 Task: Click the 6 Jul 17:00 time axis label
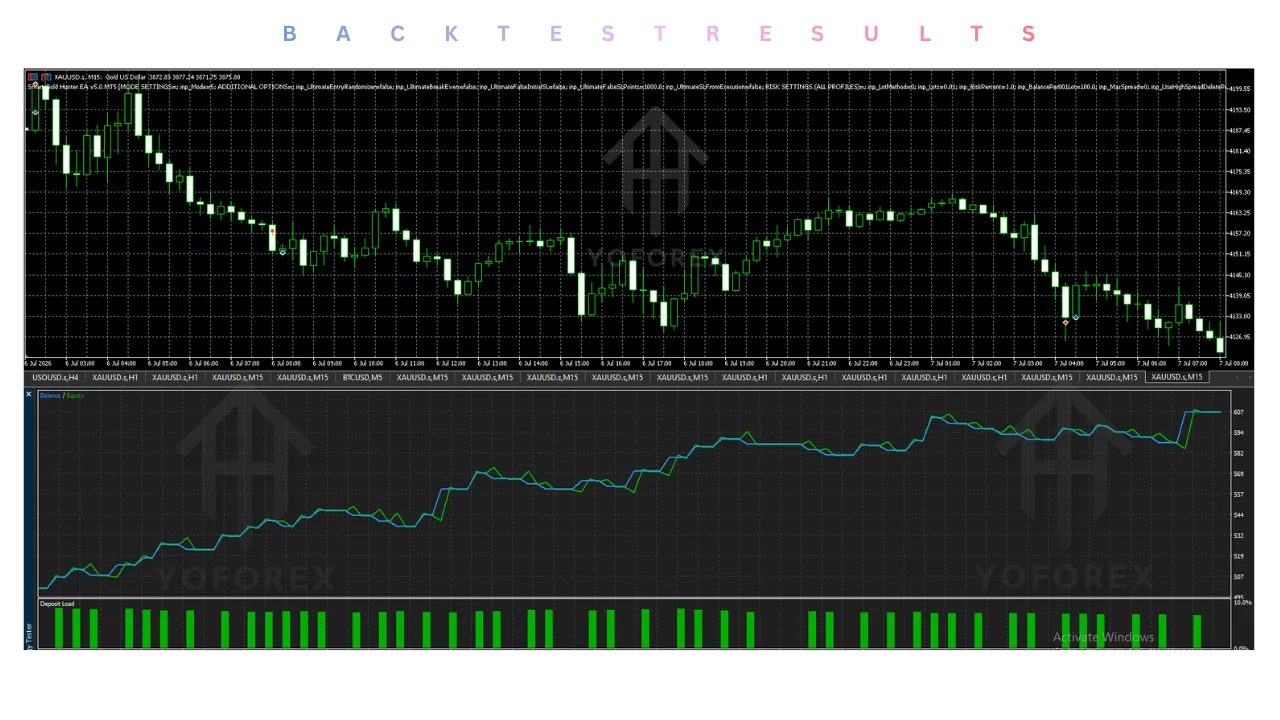click(657, 363)
